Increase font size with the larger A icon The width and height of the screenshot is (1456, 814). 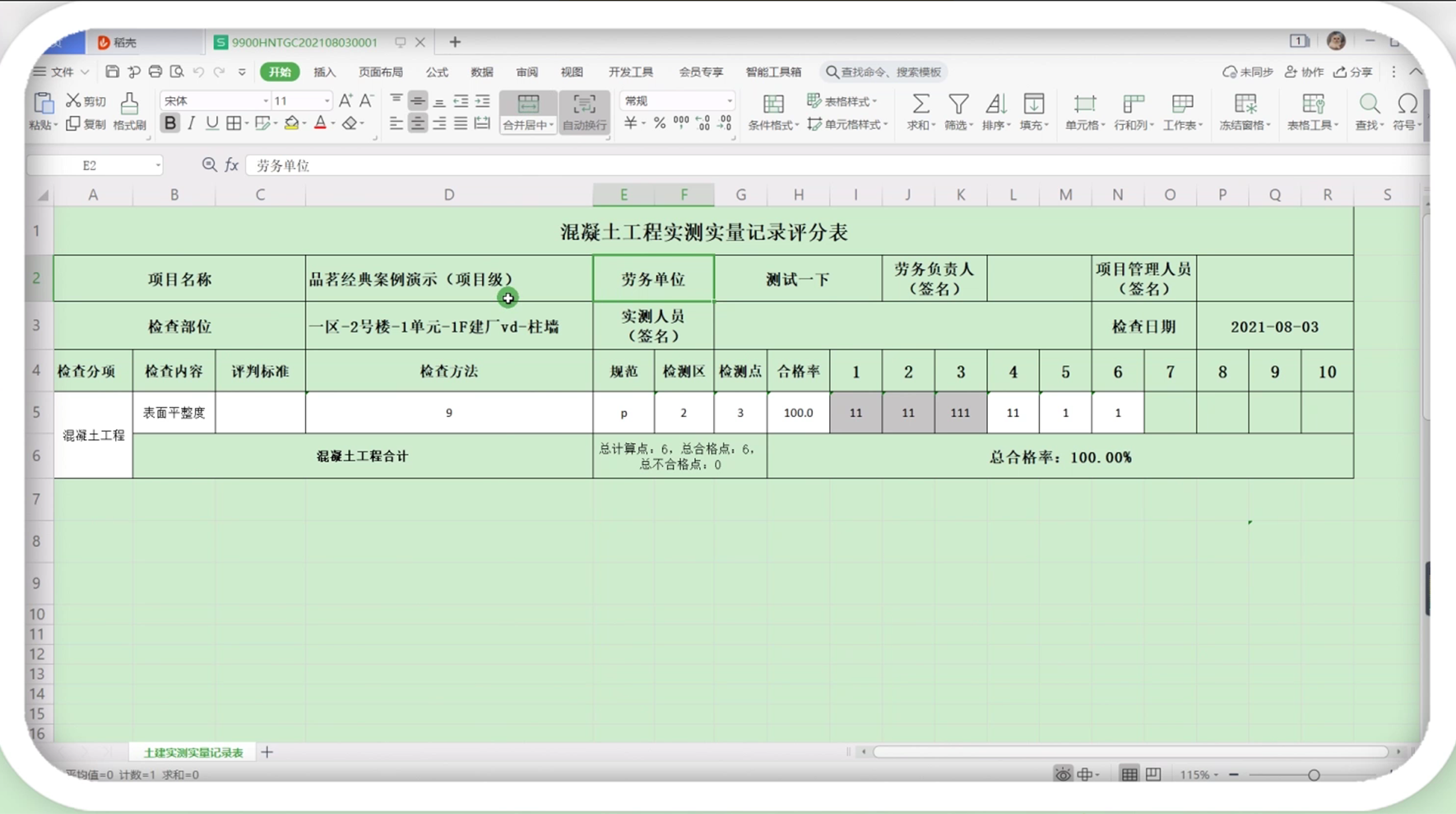[345, 100]
